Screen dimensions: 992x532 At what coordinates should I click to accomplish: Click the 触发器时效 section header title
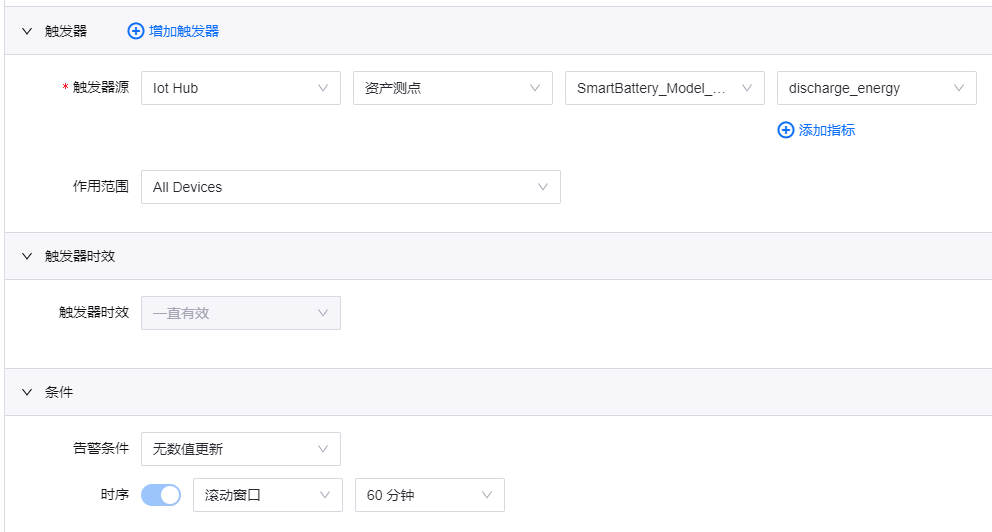80,256
